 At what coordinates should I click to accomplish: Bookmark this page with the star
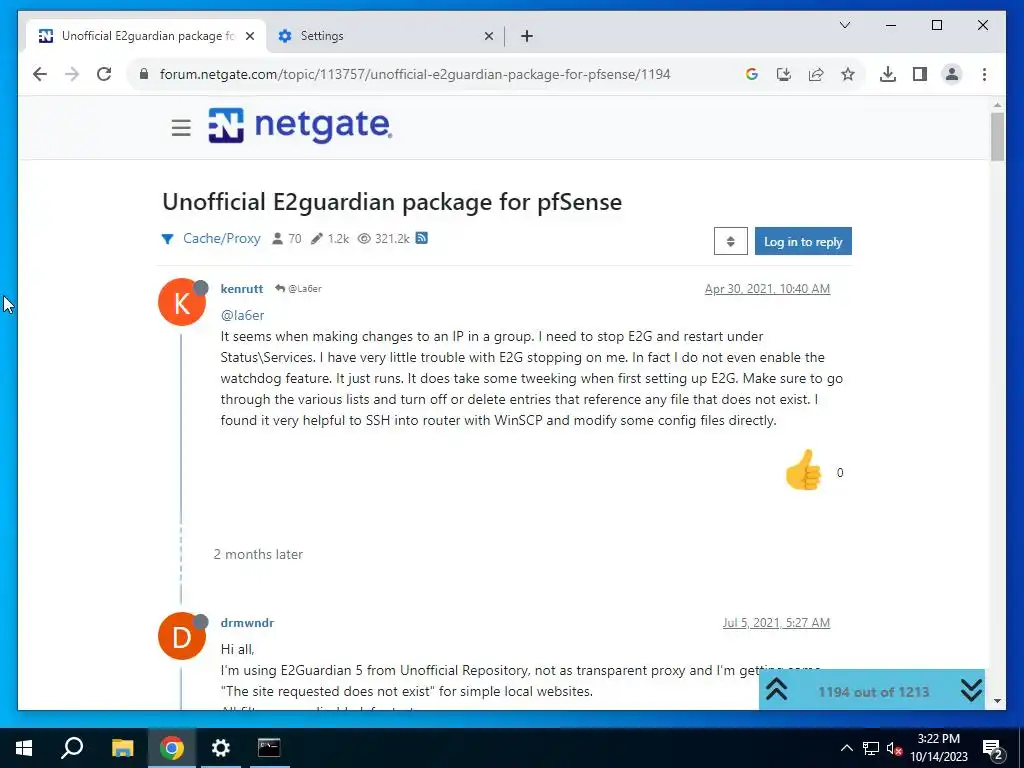point(848,74)
